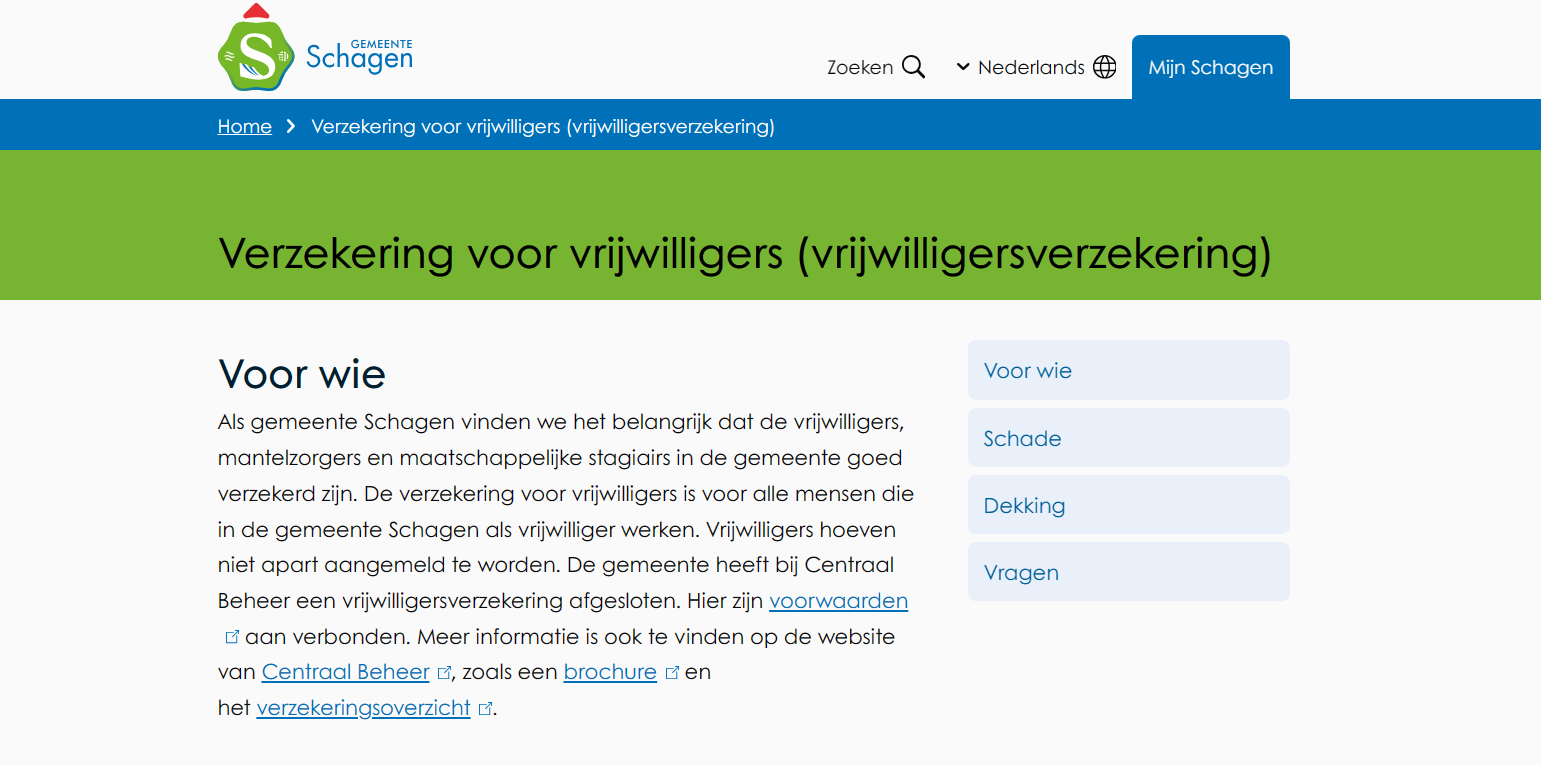Screen dimensions: 1541x765
Task: Click the Gemeente Schagen logo
Action: click(313, 46)
